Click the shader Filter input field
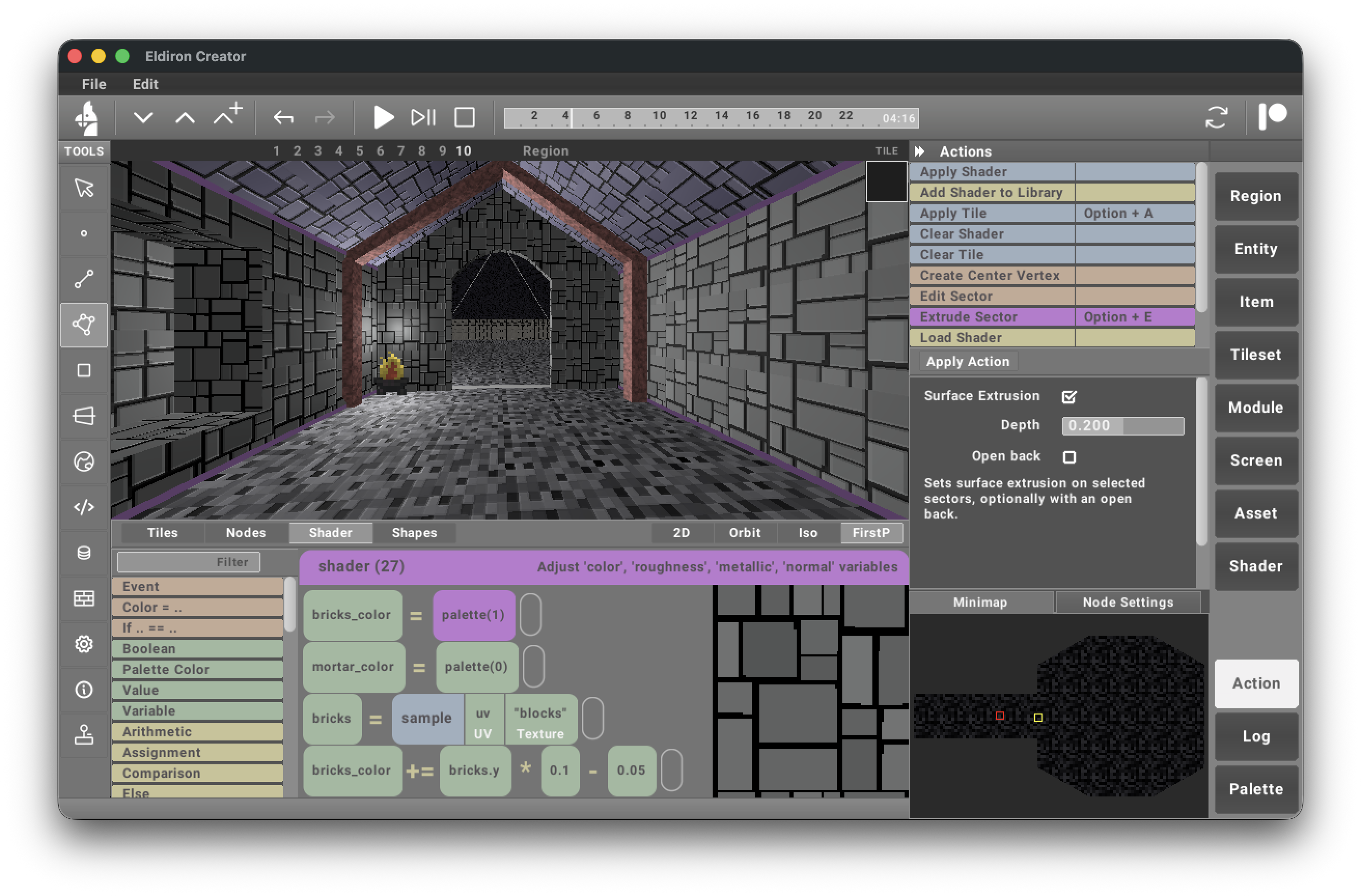The height and width of the screenshot is (896, 1361). pos(189,562)
